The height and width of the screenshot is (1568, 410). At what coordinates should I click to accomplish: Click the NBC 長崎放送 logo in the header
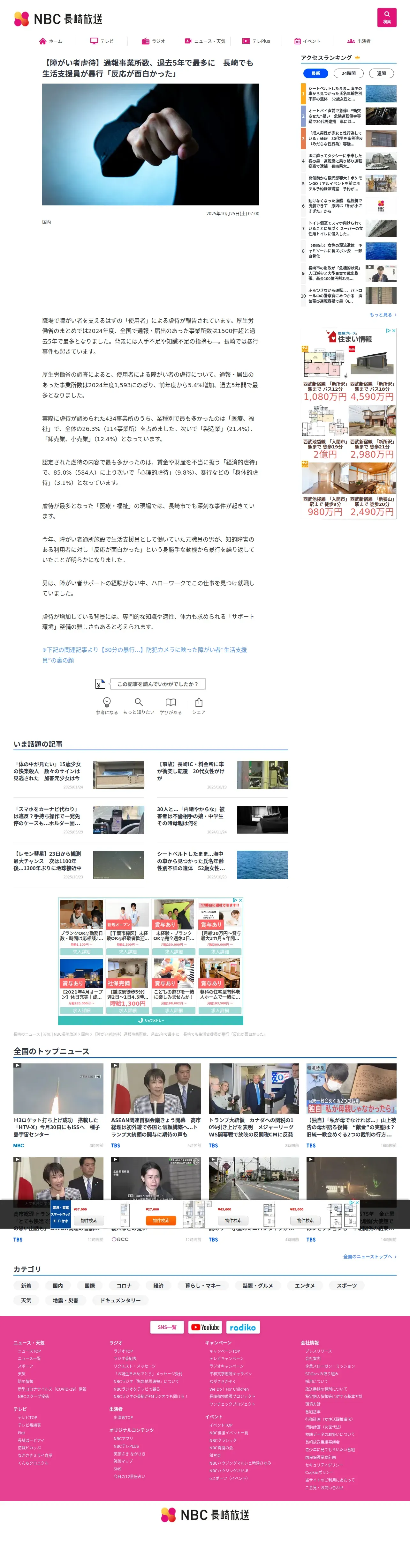coord(58,19)
